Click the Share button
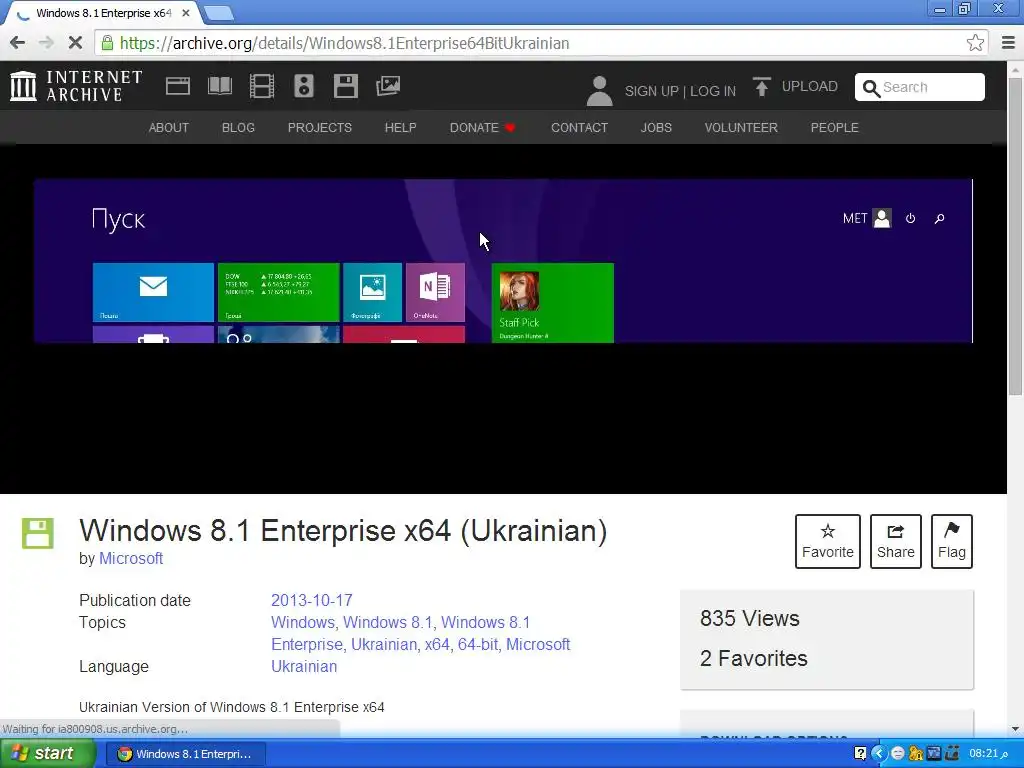 895,541
